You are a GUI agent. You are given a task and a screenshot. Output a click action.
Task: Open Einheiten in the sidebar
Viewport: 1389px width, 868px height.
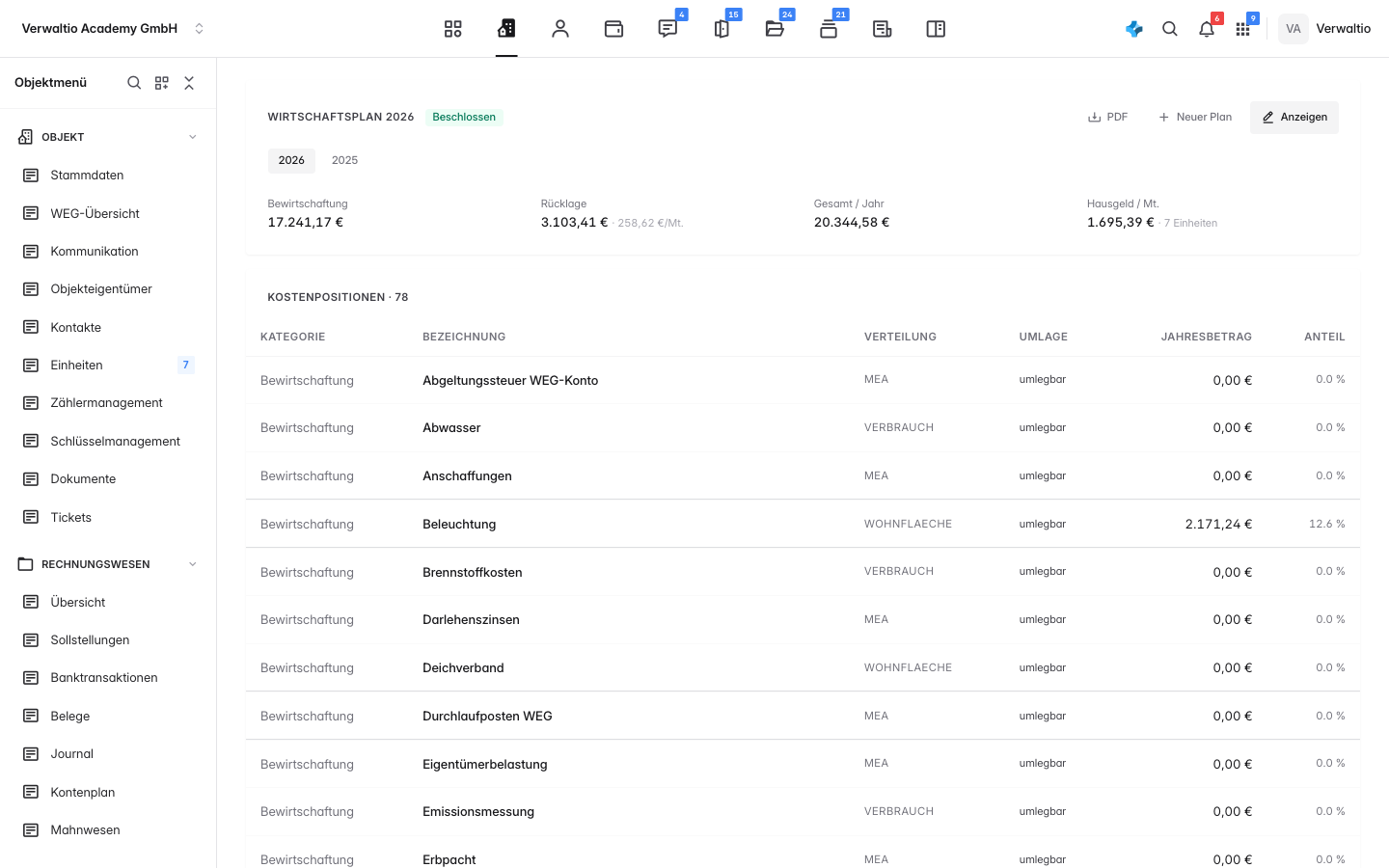tap(108, 365)
